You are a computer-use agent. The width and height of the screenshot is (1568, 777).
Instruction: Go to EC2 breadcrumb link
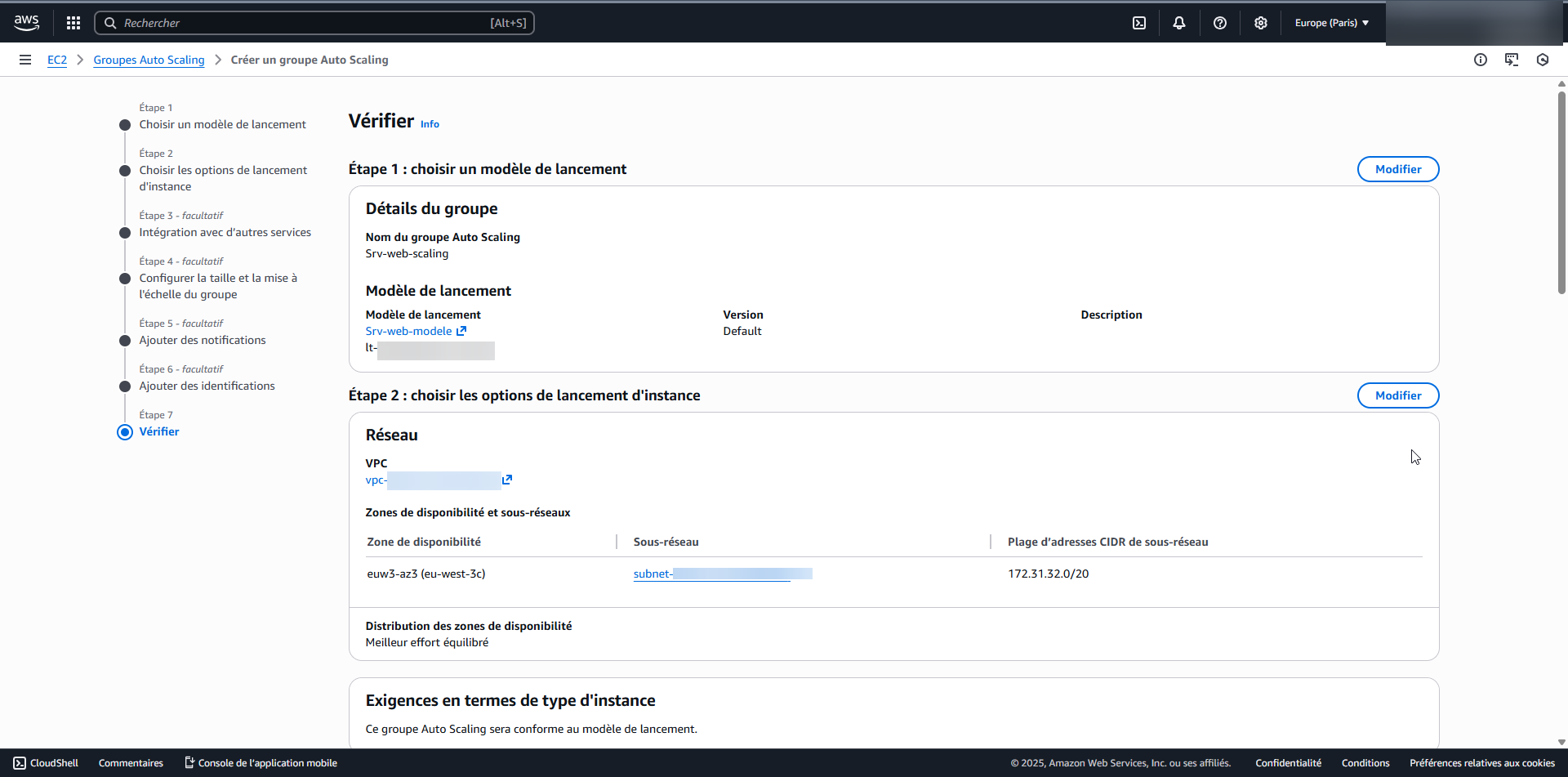click(x=57, y=60)
